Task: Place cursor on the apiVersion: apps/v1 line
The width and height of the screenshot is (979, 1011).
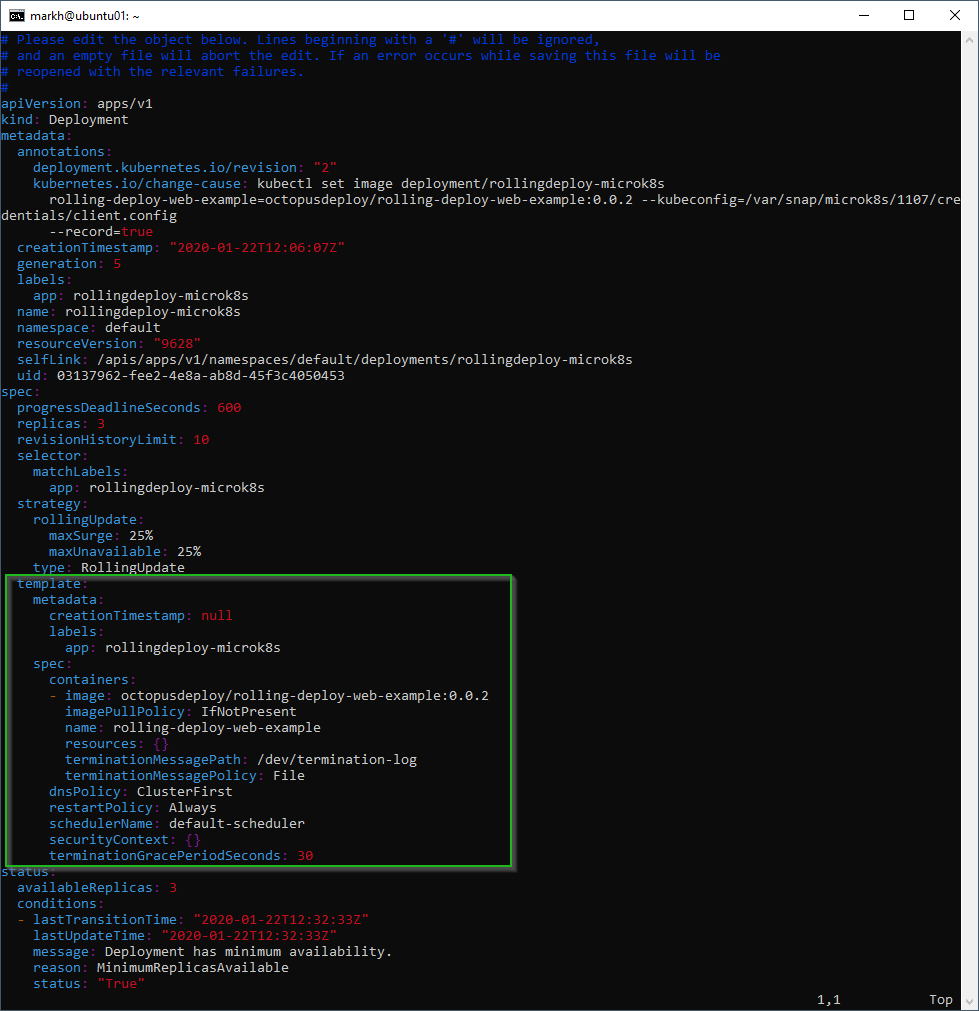Action: [x=76, y=104]
